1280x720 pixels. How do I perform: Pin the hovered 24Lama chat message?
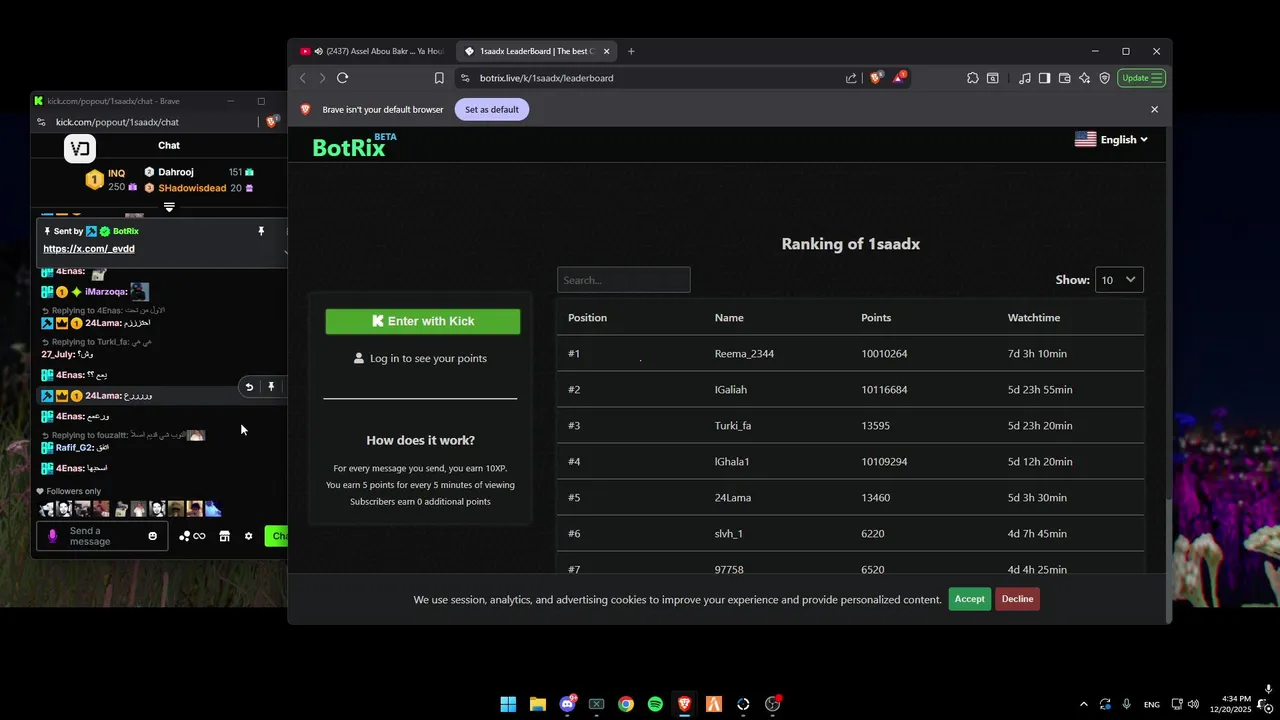coord(271,387)
